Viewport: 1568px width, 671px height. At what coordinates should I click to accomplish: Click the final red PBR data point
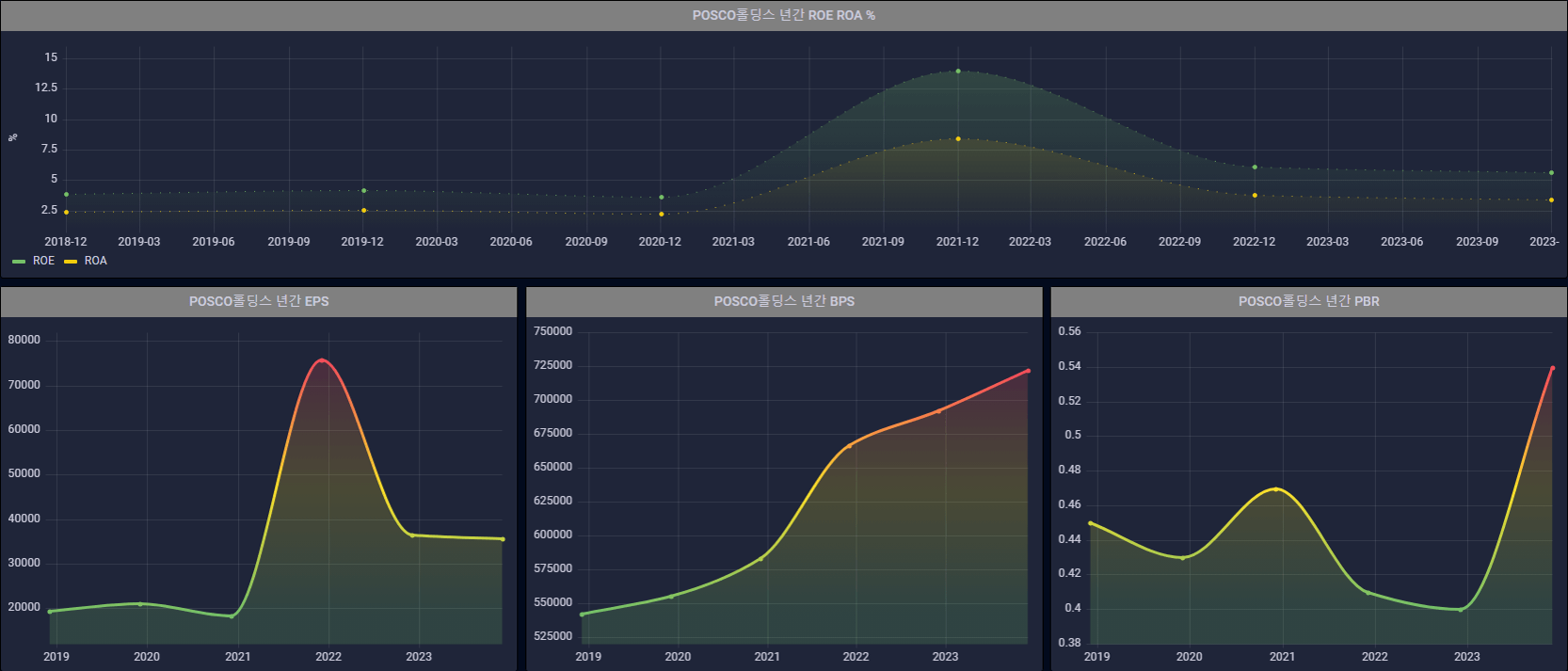point(1552,369)
